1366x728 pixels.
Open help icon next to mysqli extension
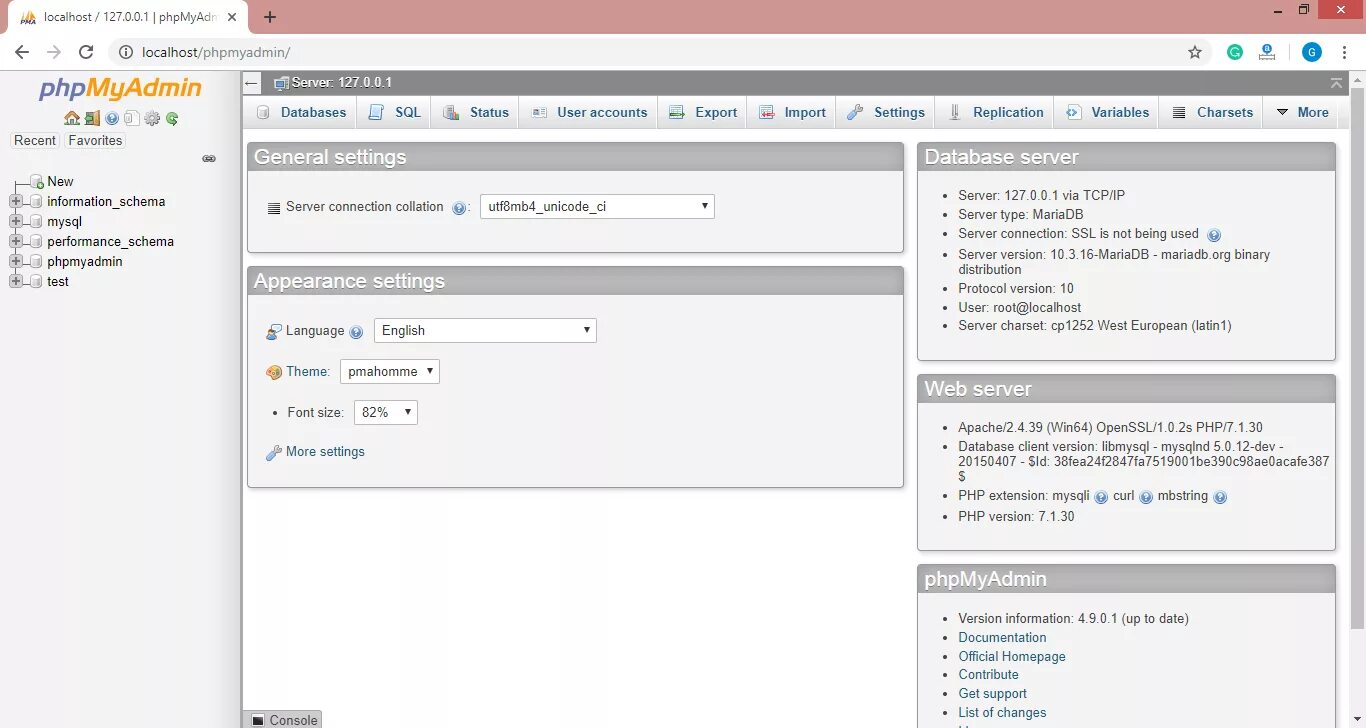pyautogui.click(x=1101, y=497)
